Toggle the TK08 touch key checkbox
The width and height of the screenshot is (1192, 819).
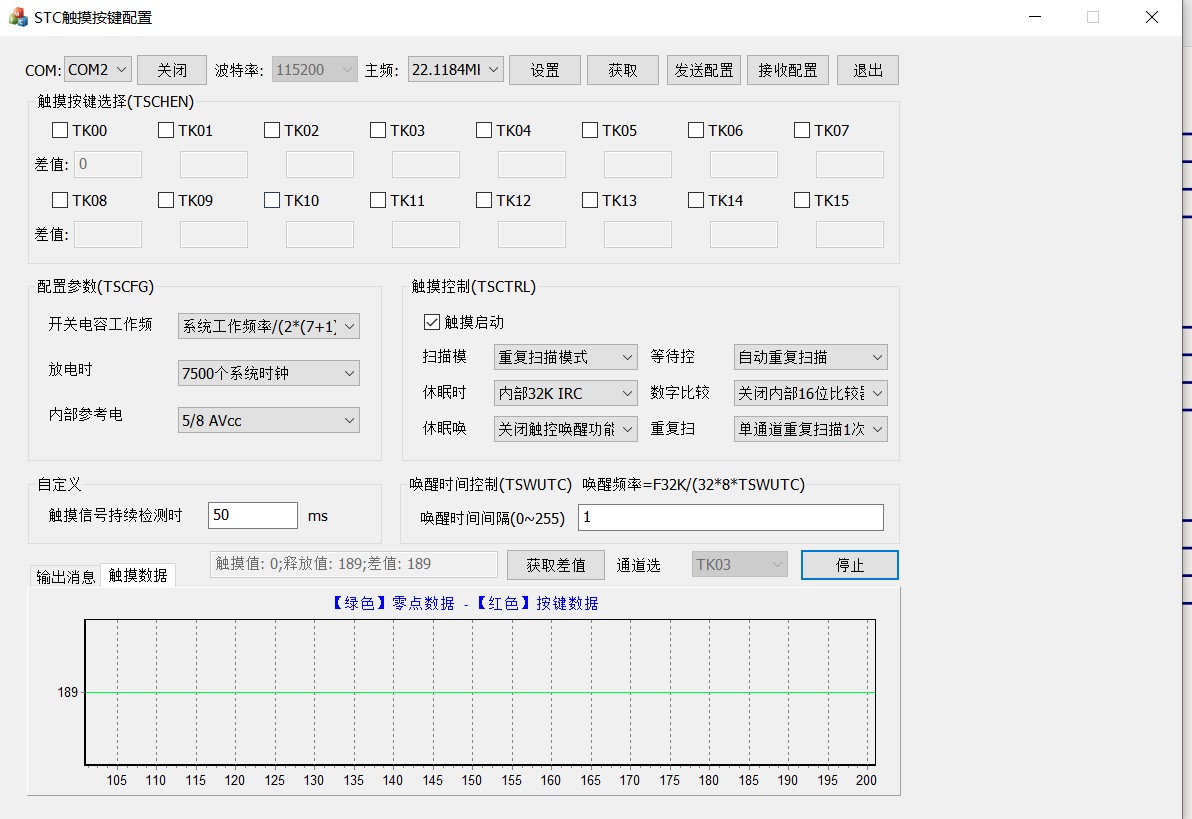pos(58,199)
